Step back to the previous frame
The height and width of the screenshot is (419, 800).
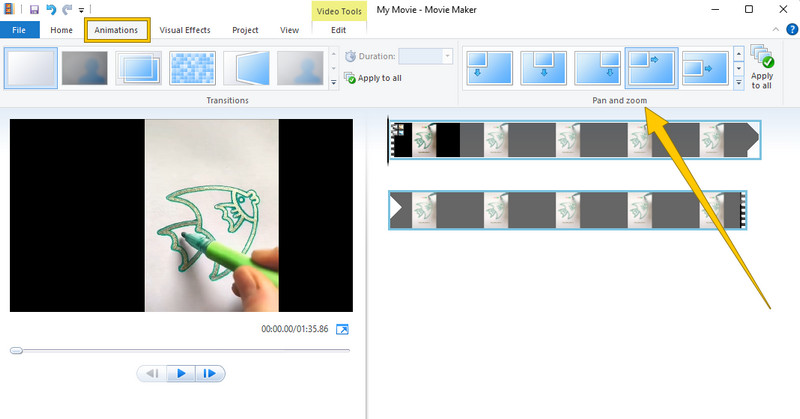tap(152, 374)
